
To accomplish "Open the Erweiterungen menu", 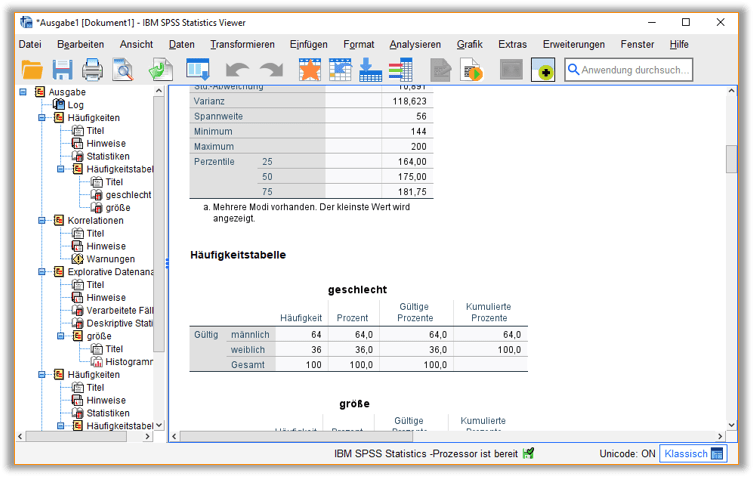I will coord(573,44).
